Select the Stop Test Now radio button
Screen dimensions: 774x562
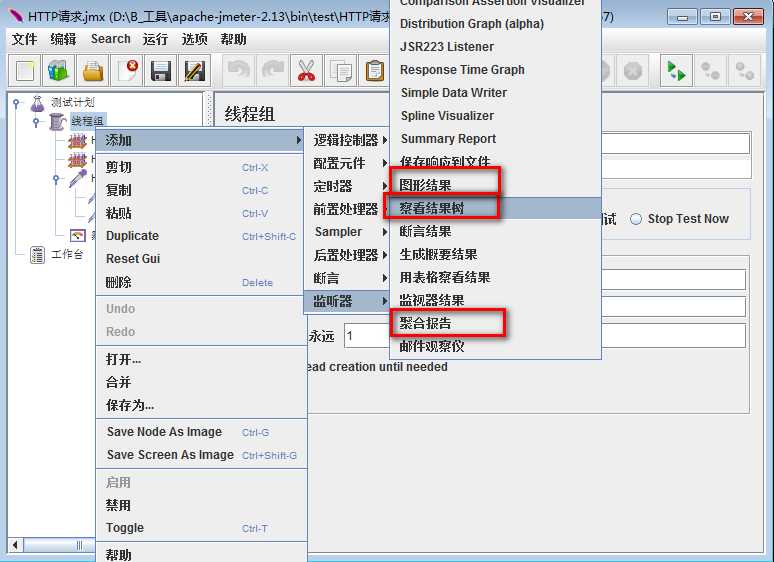636,219
